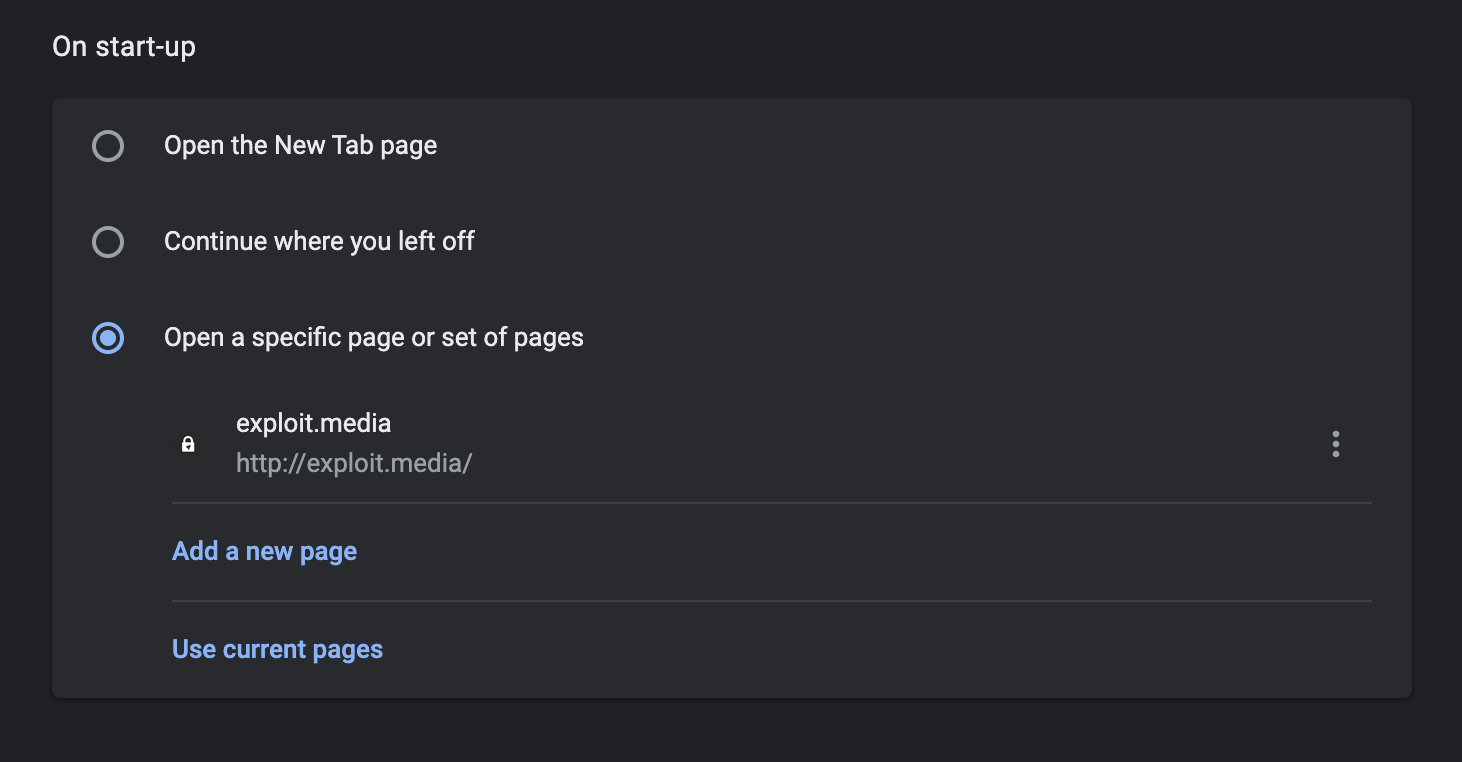Click the http://exploit.media/ URL text

(353, 463)
